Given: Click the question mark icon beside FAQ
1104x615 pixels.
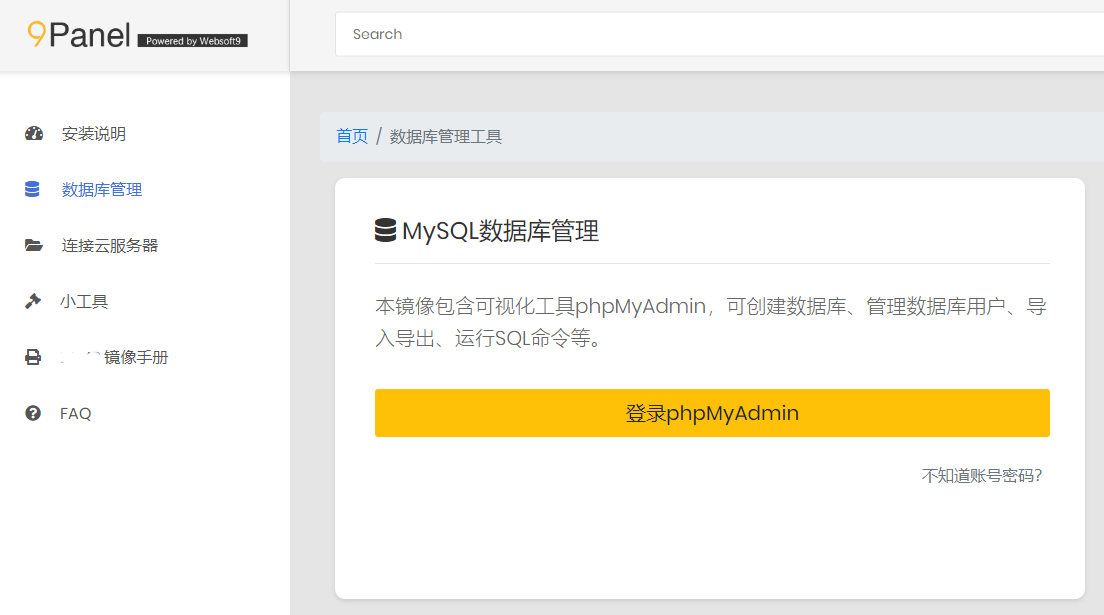Looking at the screenshot, I should click(x=33, y=413).
